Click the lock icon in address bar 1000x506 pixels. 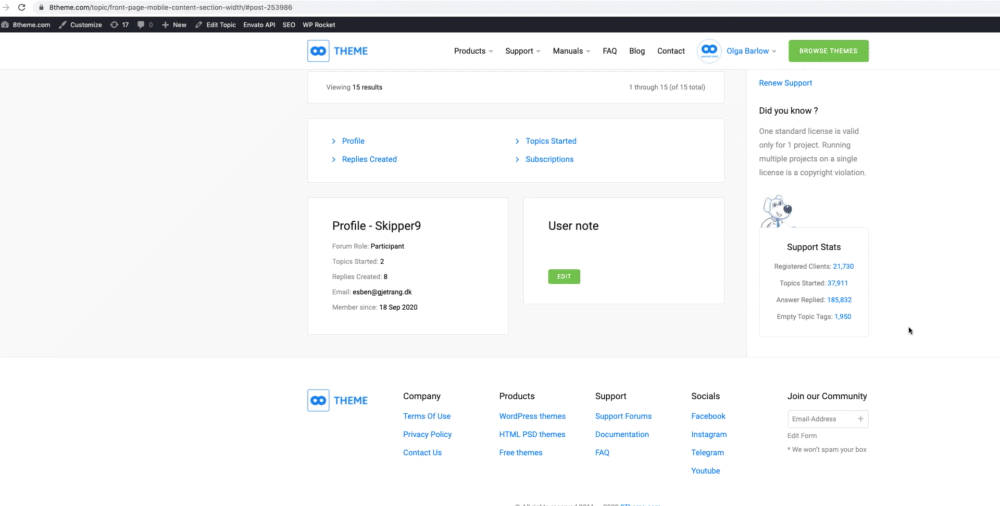(41, 8)
